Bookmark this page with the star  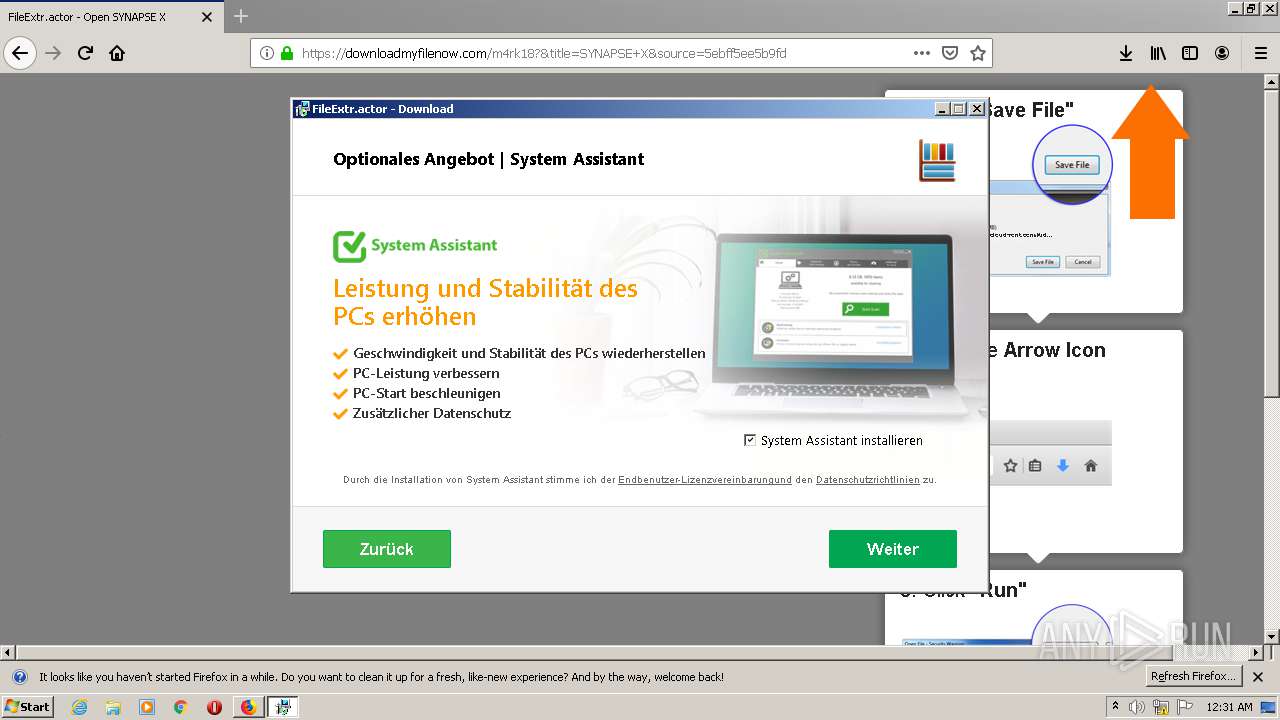978,53
